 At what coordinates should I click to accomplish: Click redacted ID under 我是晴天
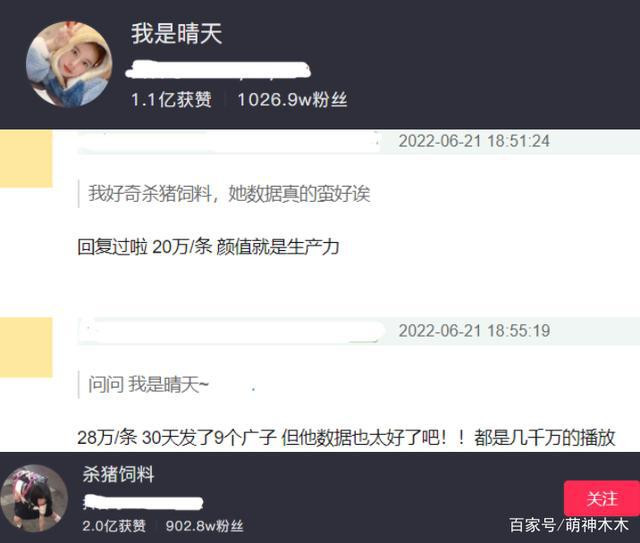tap(218, 70)
